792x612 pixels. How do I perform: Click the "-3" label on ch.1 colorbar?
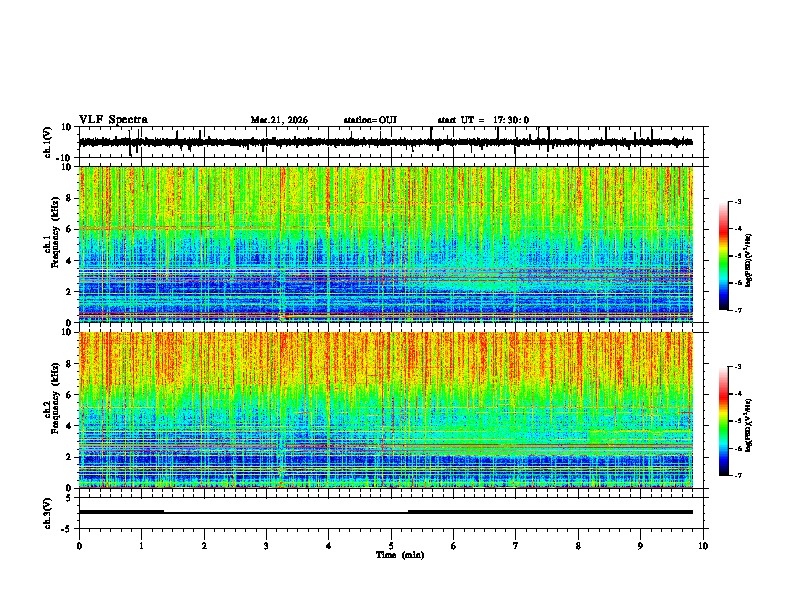coord(738,202)
